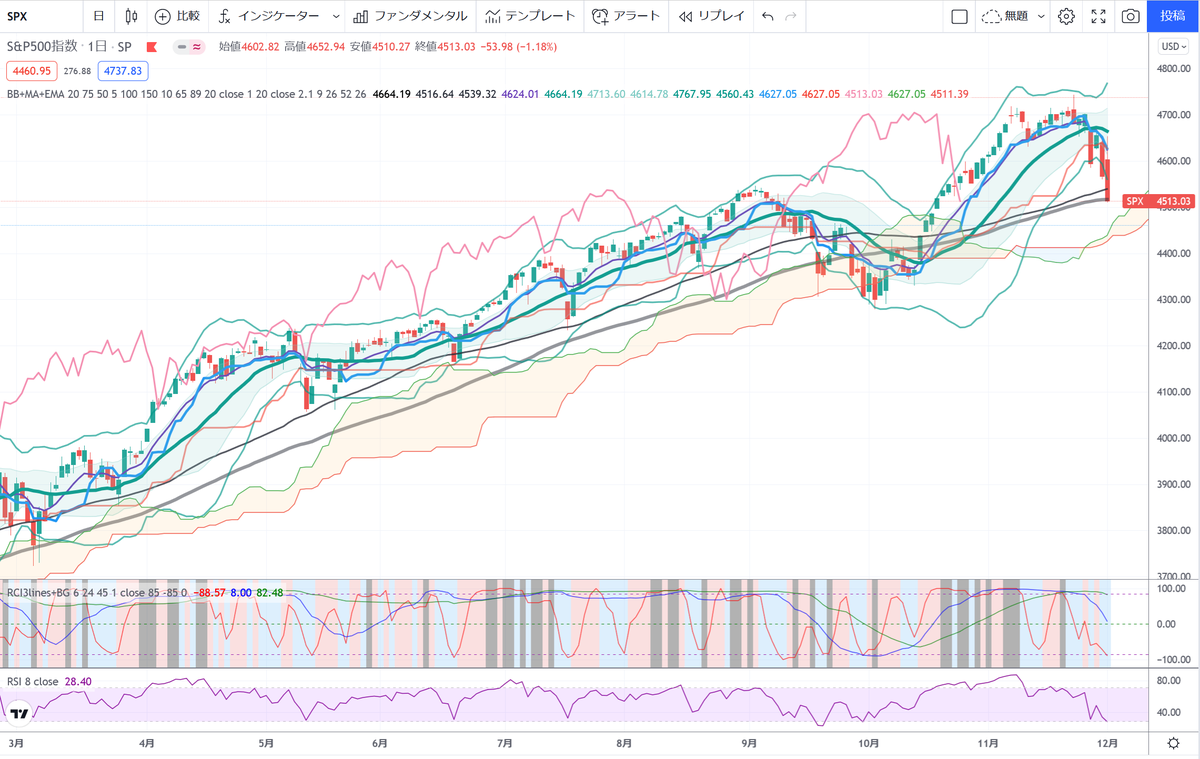Click the 終値 4513.03 close value

click(x=445, y=47)
